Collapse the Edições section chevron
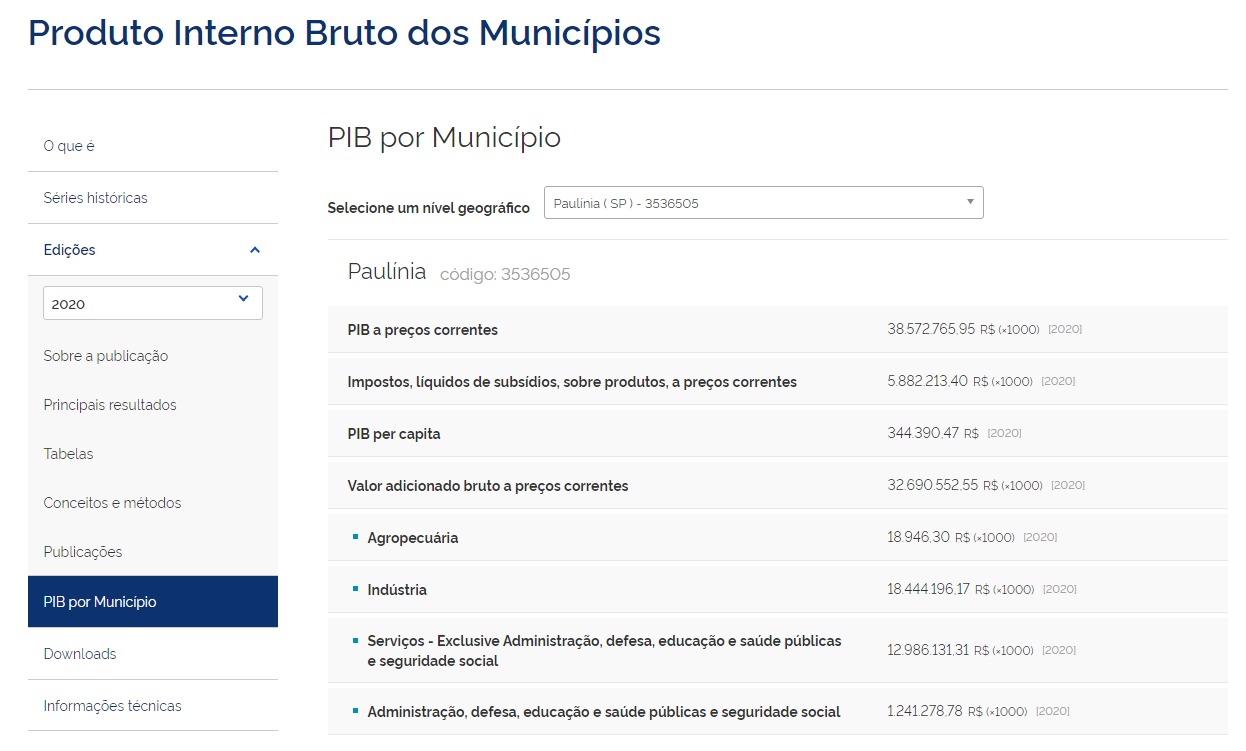1246x751 pixels. [x=254, y=250]
